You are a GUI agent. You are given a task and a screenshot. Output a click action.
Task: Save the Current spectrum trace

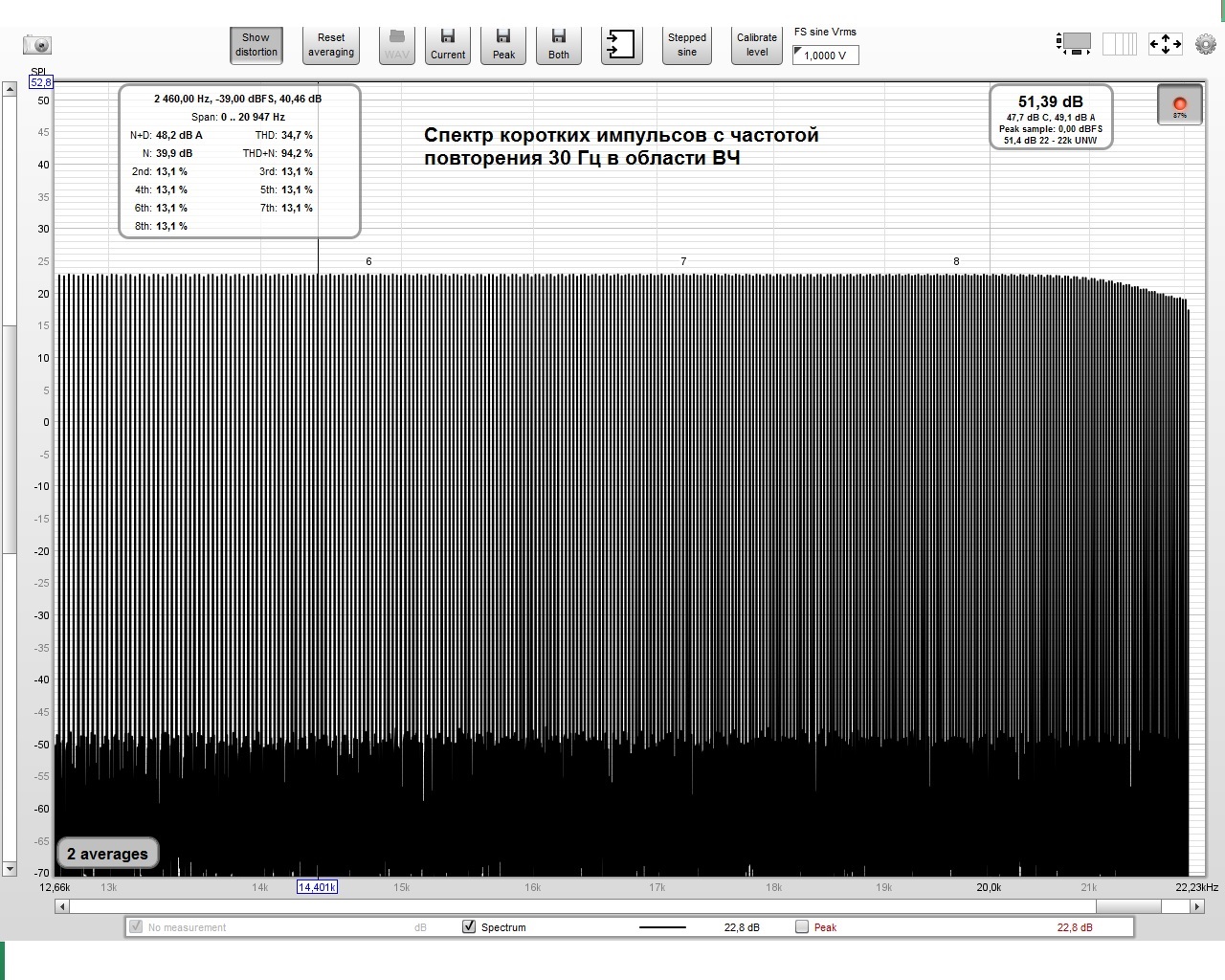448,45
